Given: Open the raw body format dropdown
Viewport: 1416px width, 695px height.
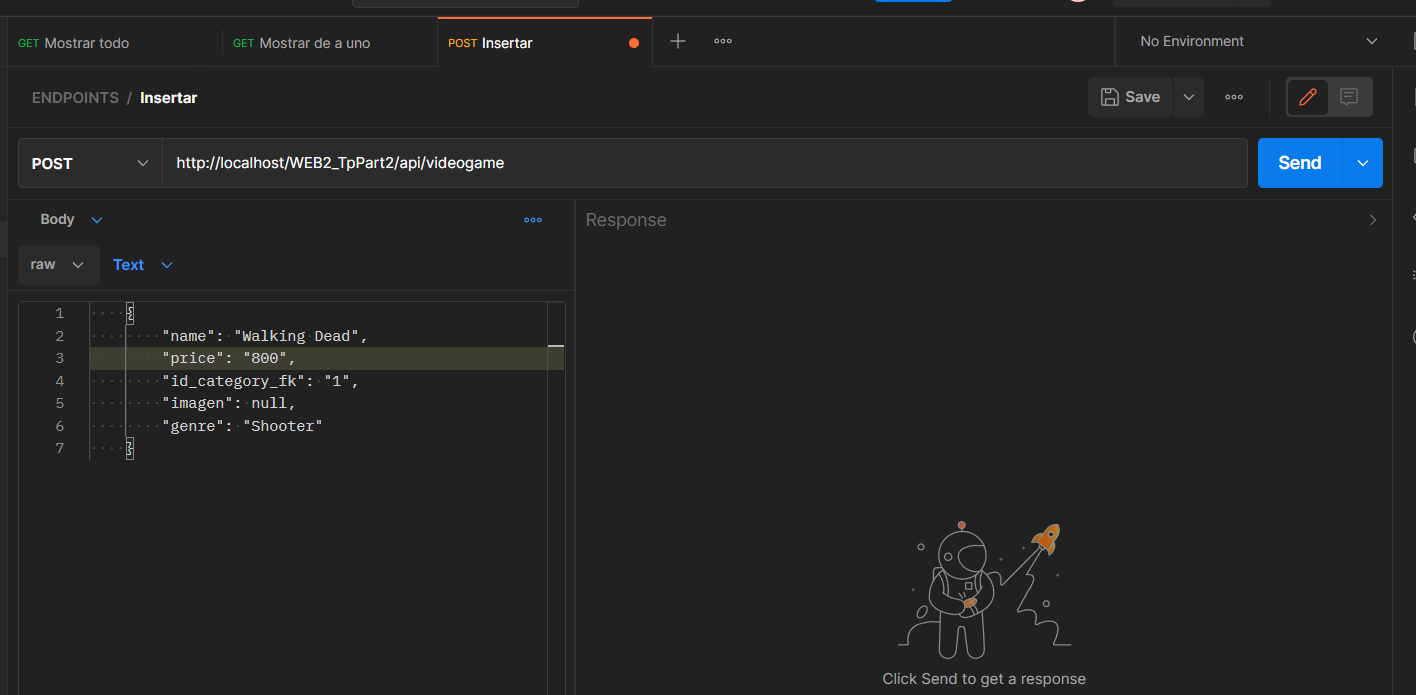Looking at the screenshot, I should pos(58,264).
